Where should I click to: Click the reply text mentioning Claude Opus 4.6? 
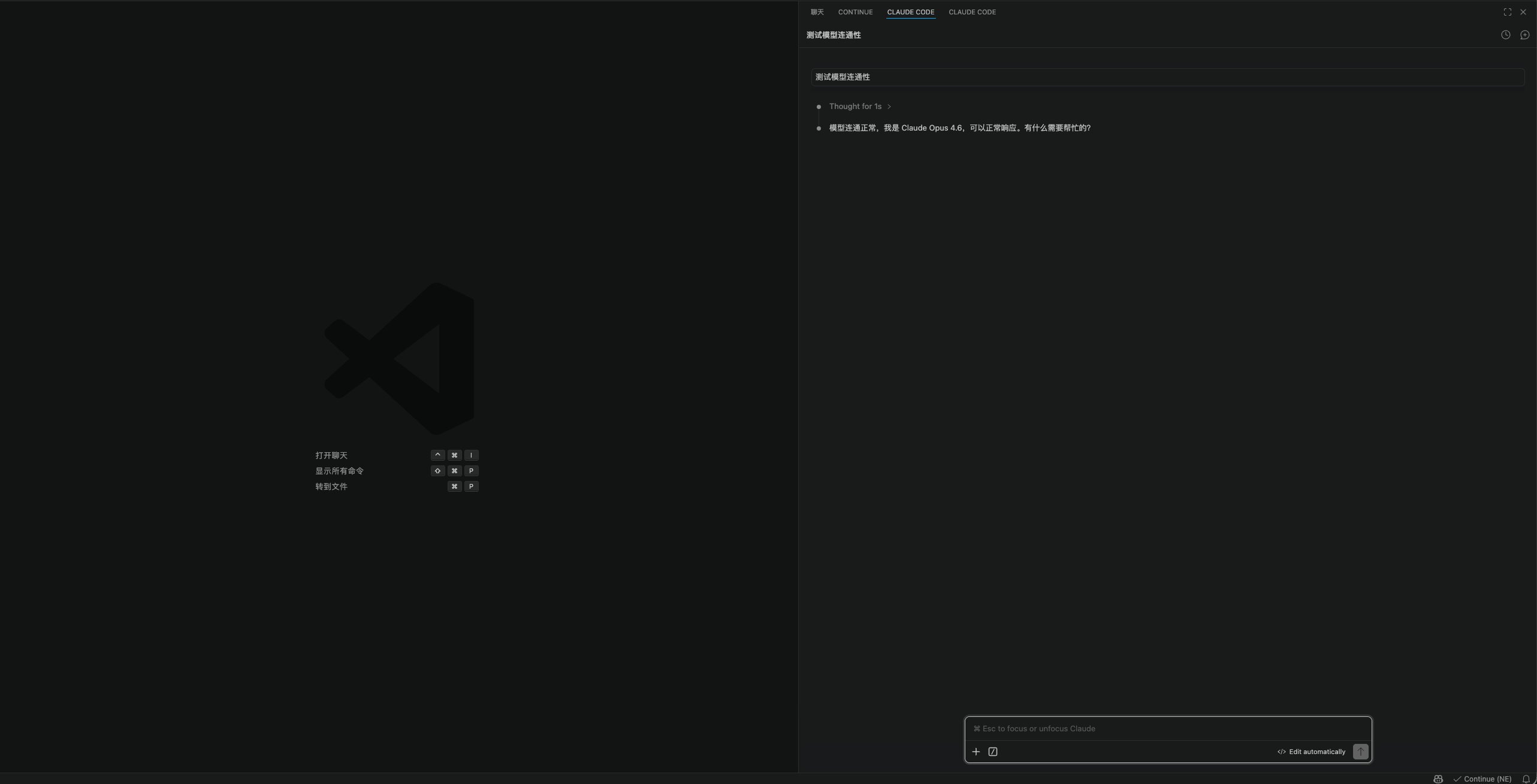pos(960,128)
